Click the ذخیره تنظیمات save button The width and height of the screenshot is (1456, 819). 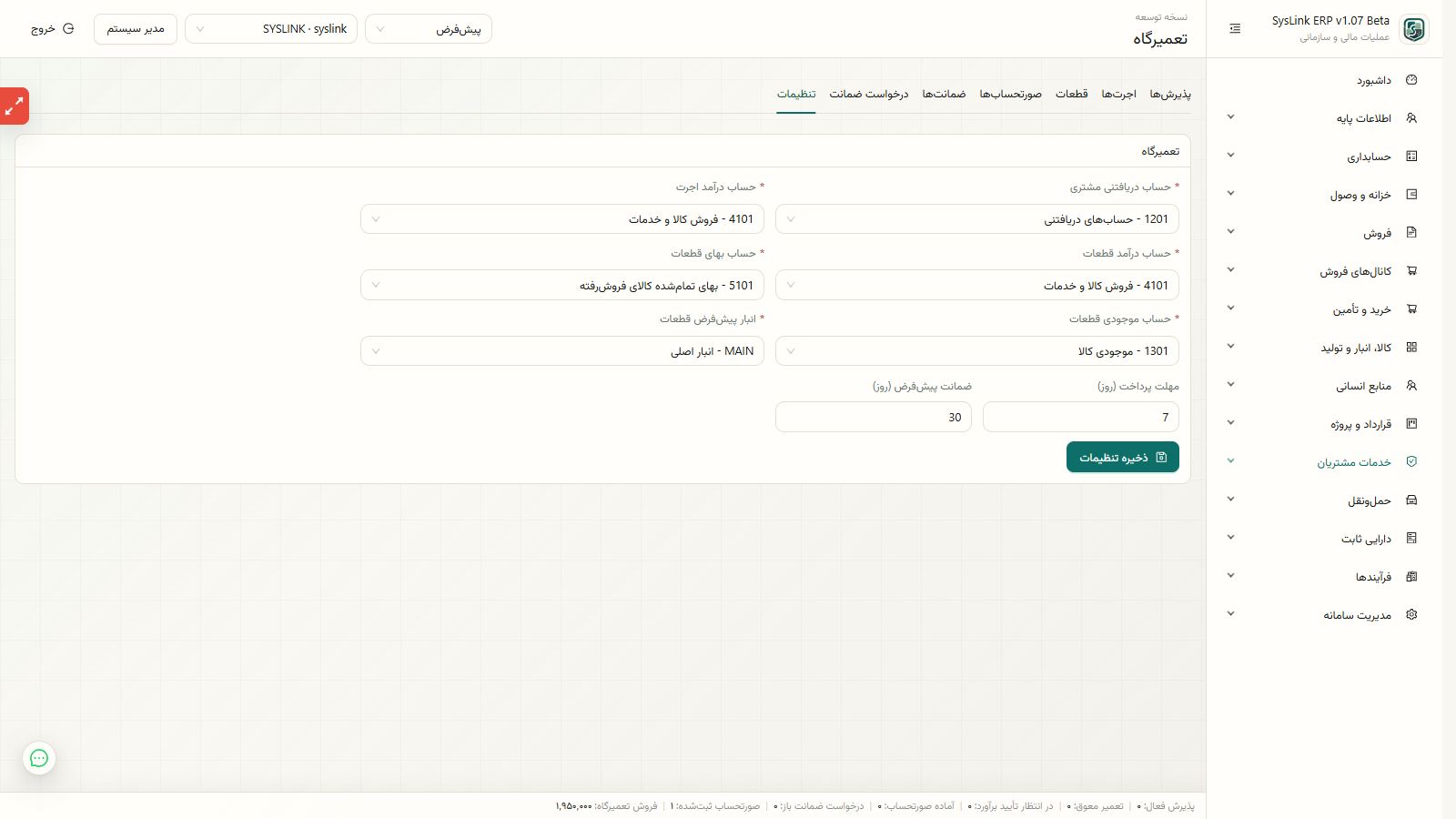click(1123, 457)
